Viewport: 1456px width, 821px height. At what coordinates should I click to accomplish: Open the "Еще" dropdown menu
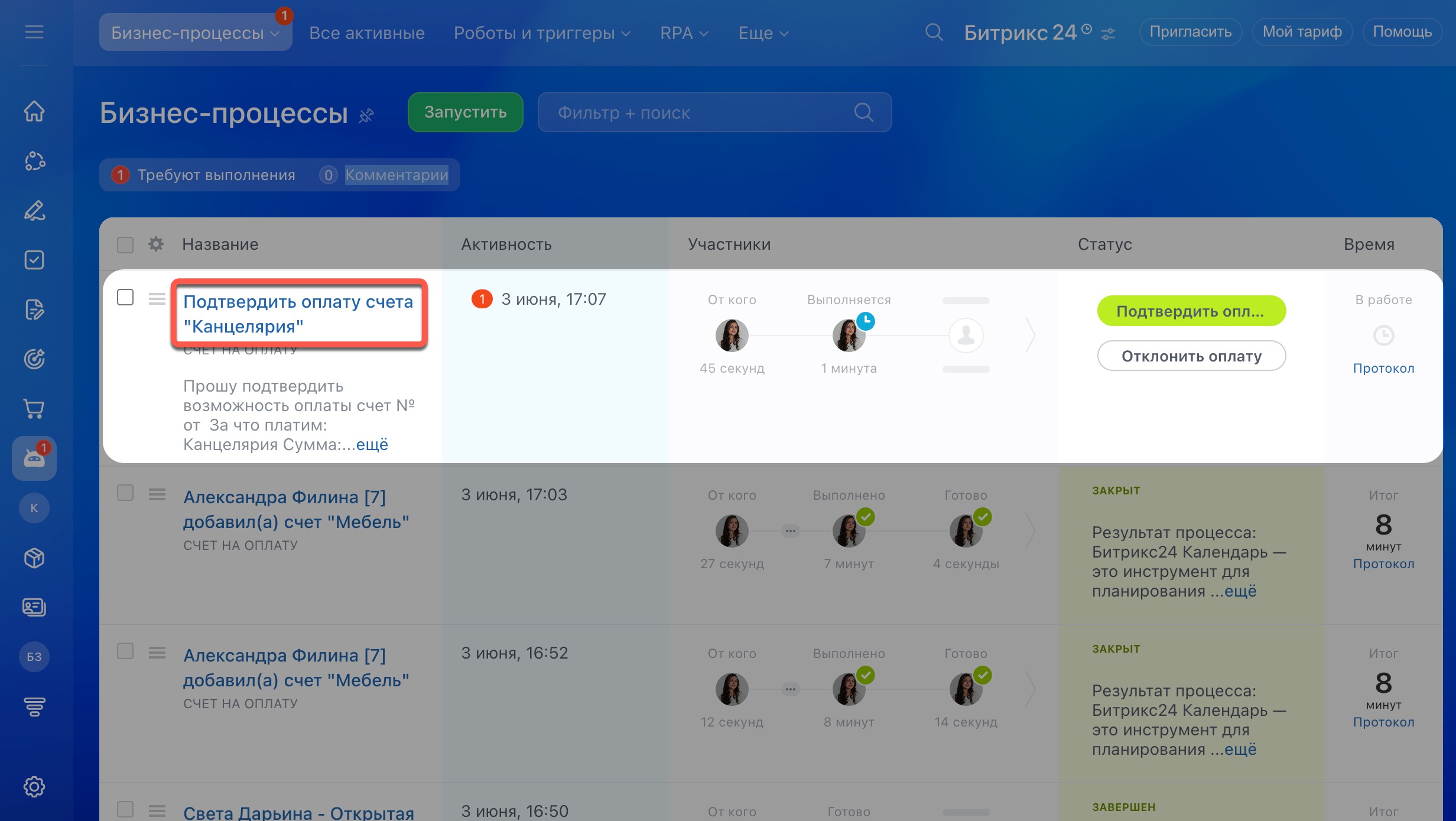763,33
